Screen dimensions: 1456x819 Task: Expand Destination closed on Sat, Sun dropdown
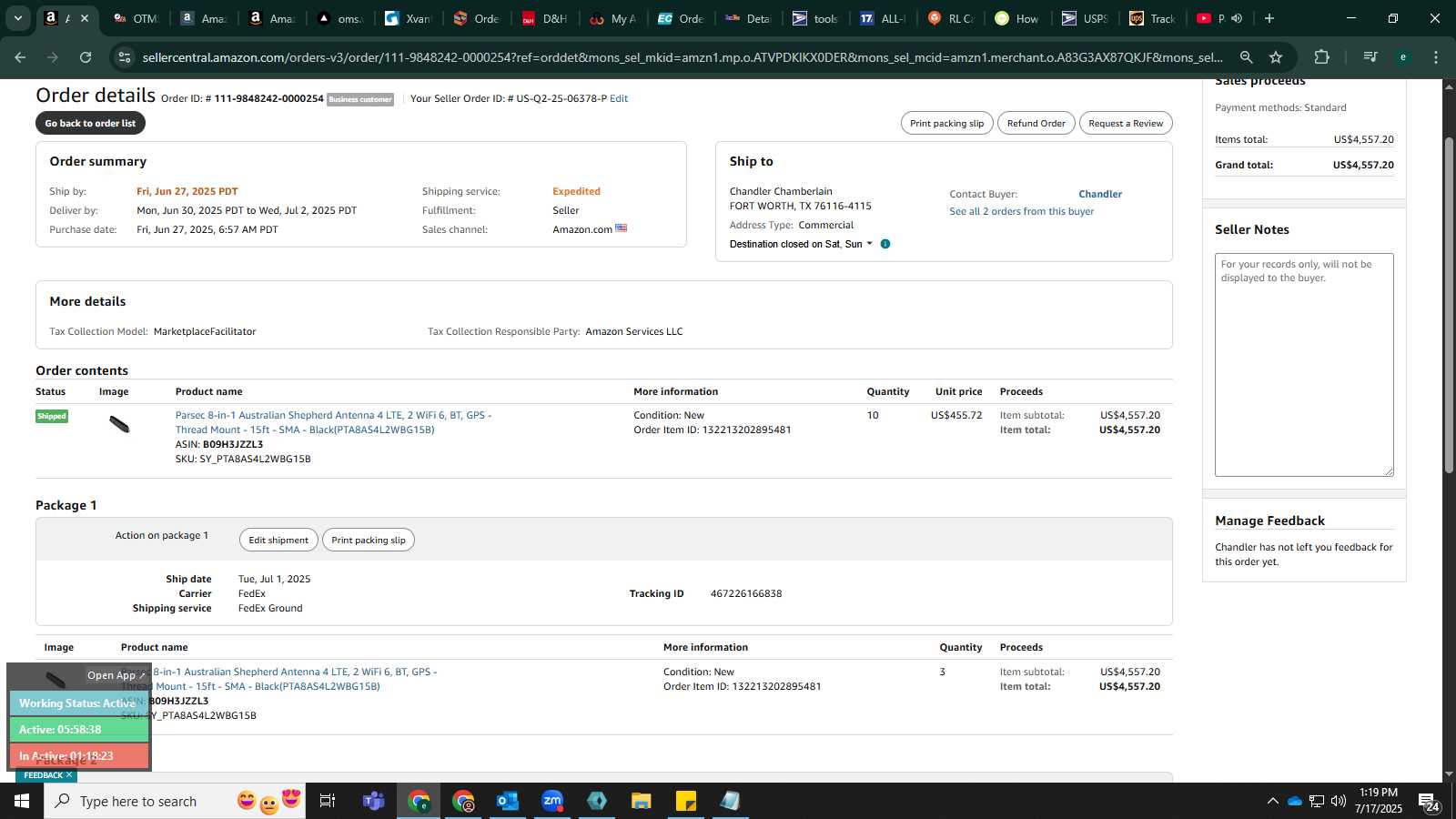click(801, 244)
